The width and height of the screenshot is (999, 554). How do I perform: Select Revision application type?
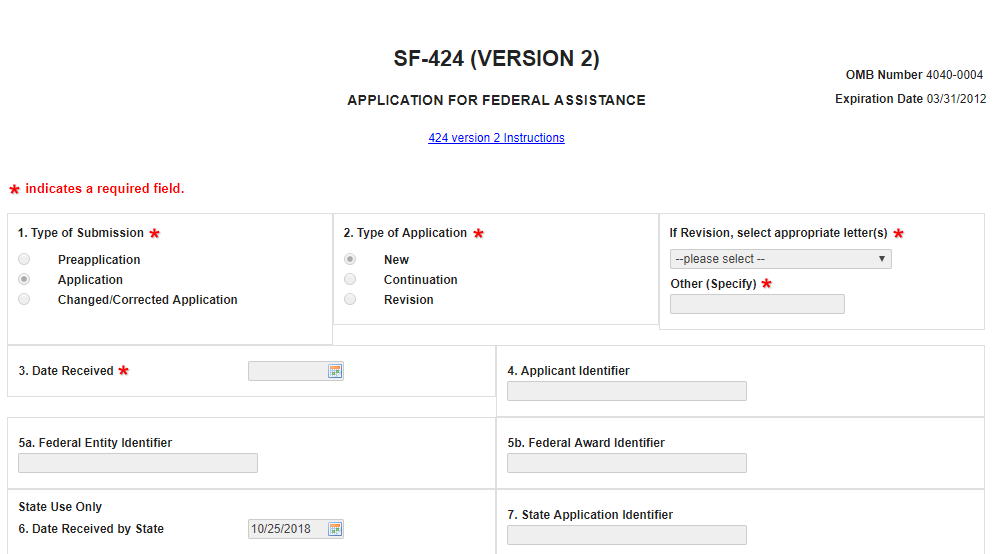(x=350, y=300)
